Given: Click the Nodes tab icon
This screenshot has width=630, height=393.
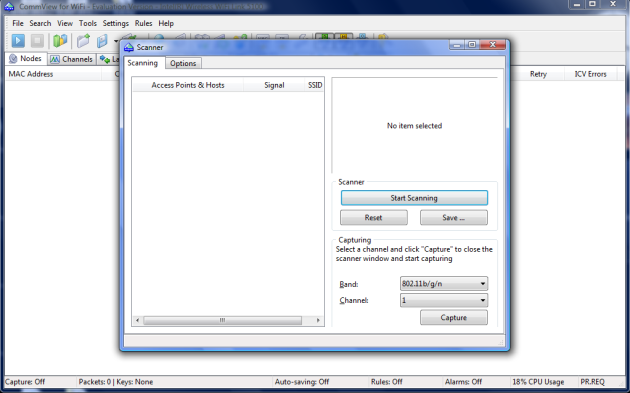Looking at the screenshot, I should click(13, 59).
